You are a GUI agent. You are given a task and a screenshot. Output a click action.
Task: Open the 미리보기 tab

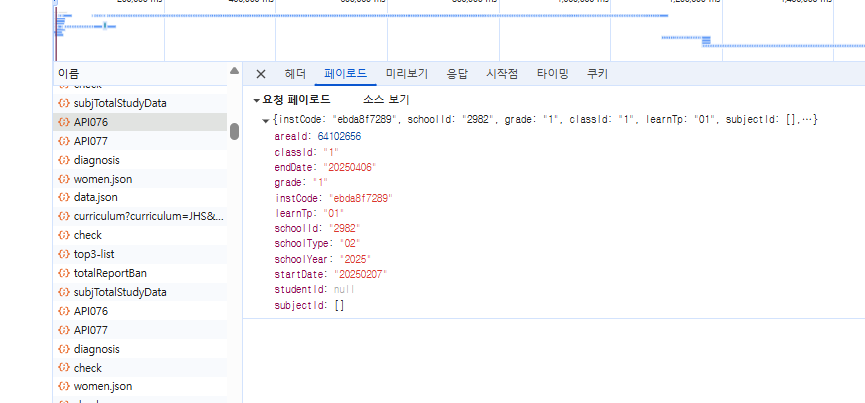[x=407, y=74]
